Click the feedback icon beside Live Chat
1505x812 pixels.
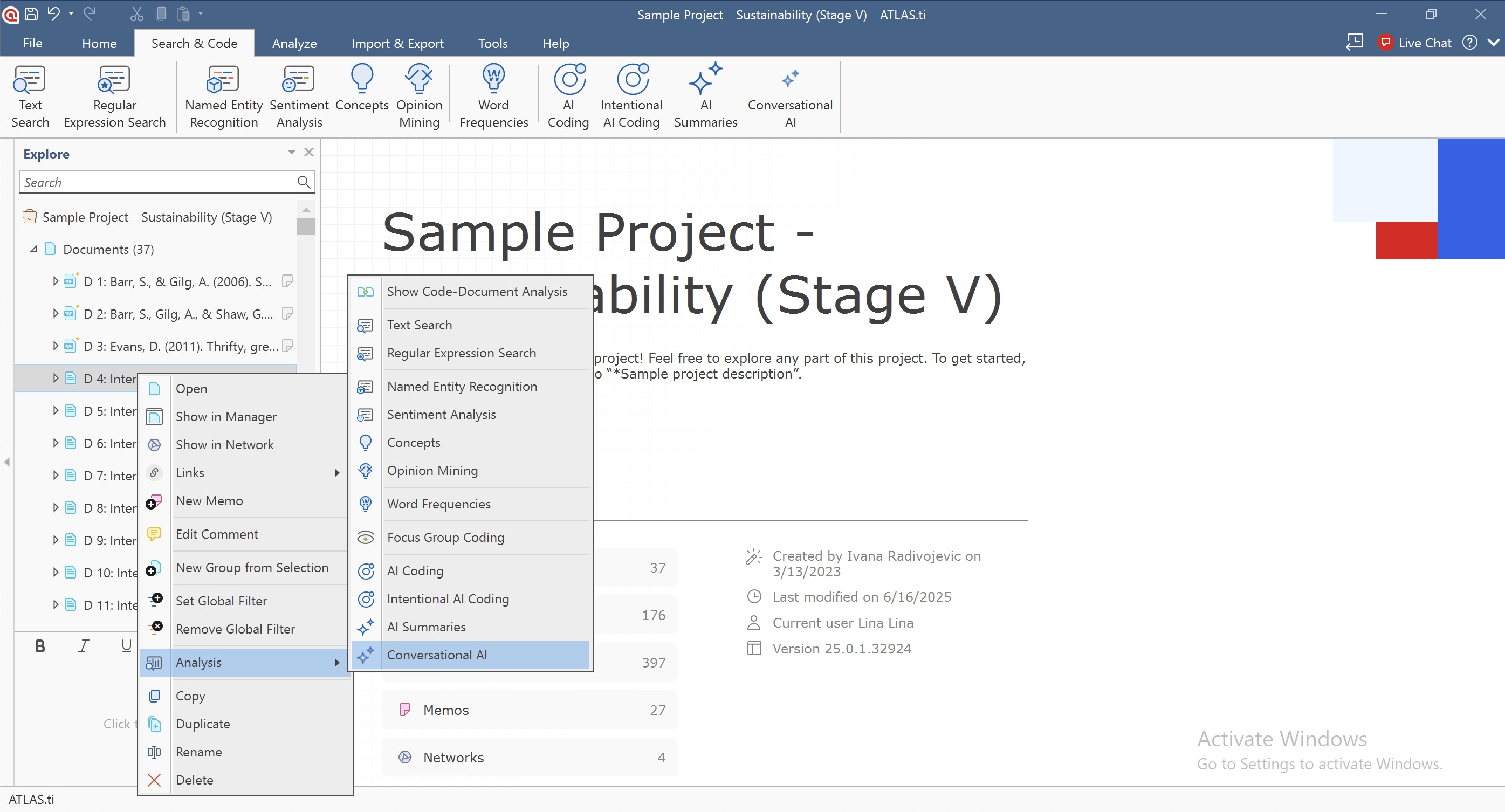pos(1355,42)
